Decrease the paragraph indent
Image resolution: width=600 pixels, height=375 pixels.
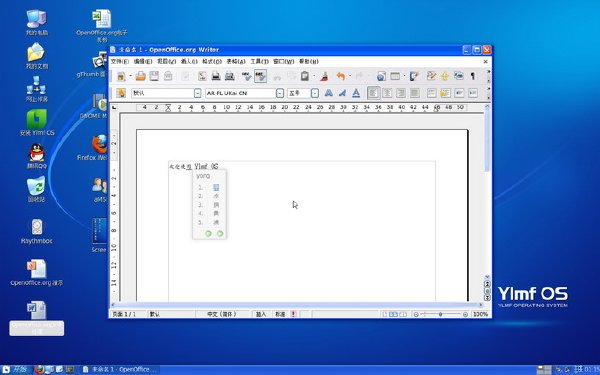pyautogui.click(x=459, y=93)
